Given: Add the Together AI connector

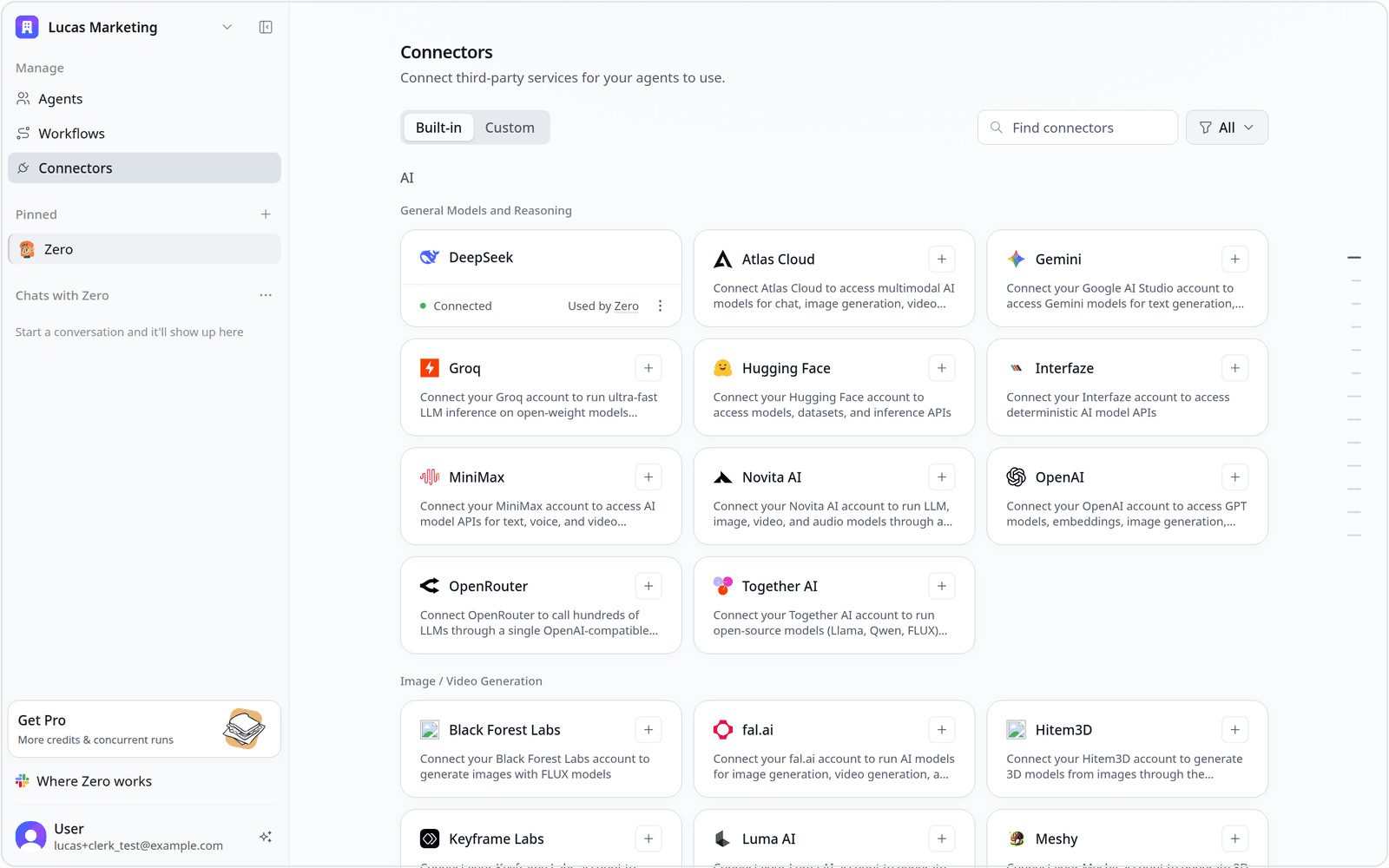Looking at the screenshot, I should (942, 586).
